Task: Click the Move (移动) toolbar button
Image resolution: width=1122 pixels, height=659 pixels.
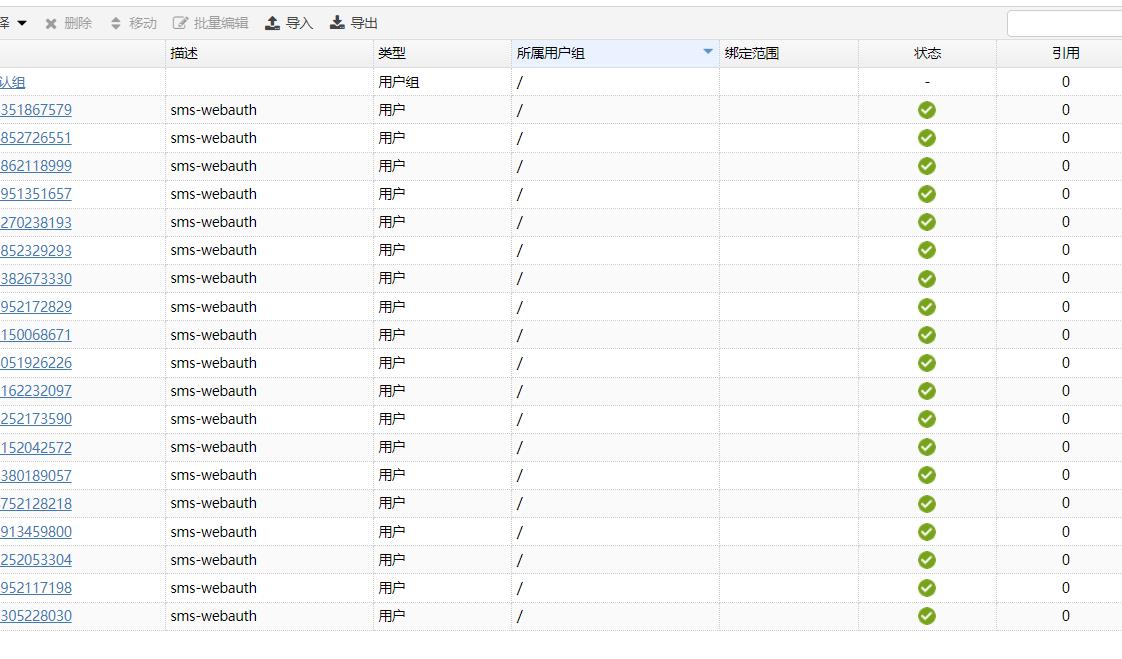Action: coord(134,23)
